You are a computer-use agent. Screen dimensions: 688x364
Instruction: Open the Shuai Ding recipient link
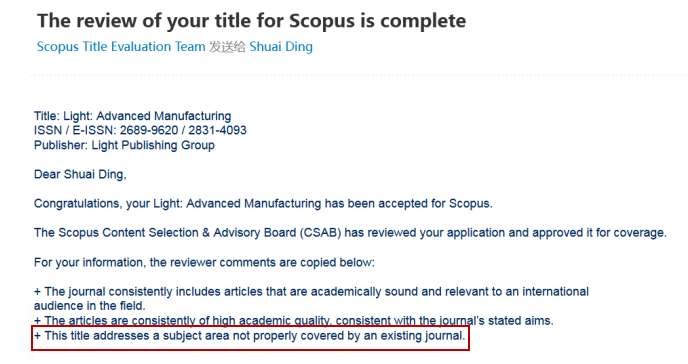281,46
